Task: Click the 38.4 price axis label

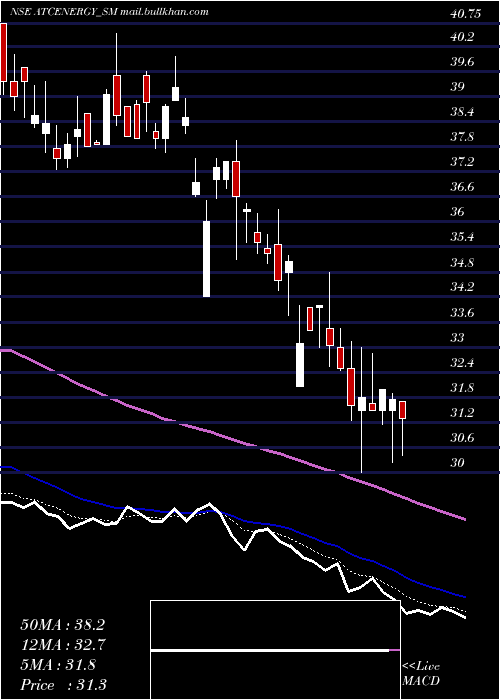Action: pyautogui.click(x=462, y=112)
